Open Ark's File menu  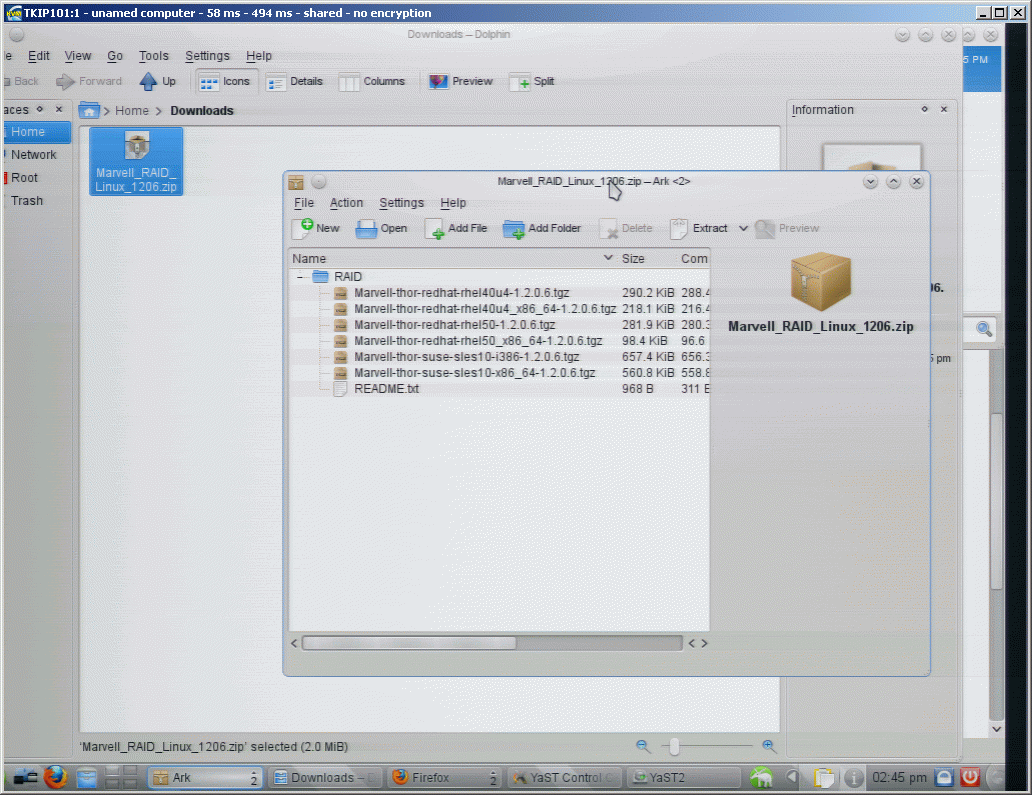(303, 203)
